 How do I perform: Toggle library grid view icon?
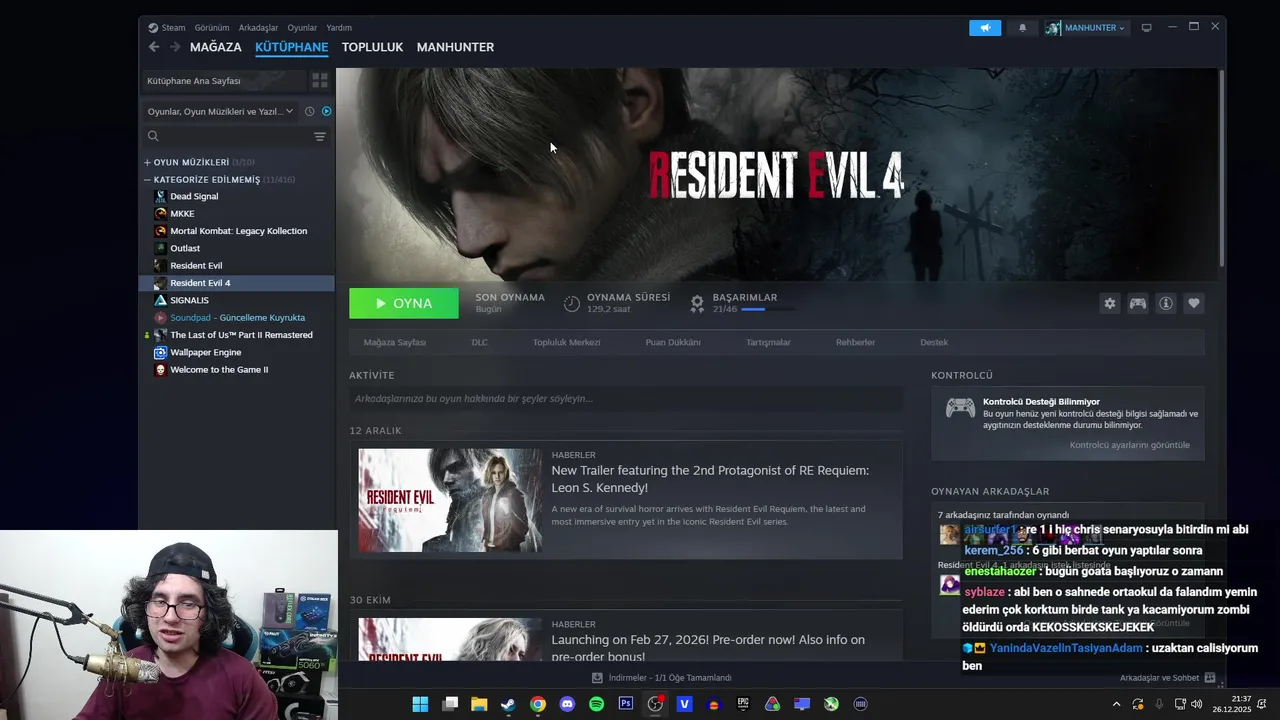(320, 80)
